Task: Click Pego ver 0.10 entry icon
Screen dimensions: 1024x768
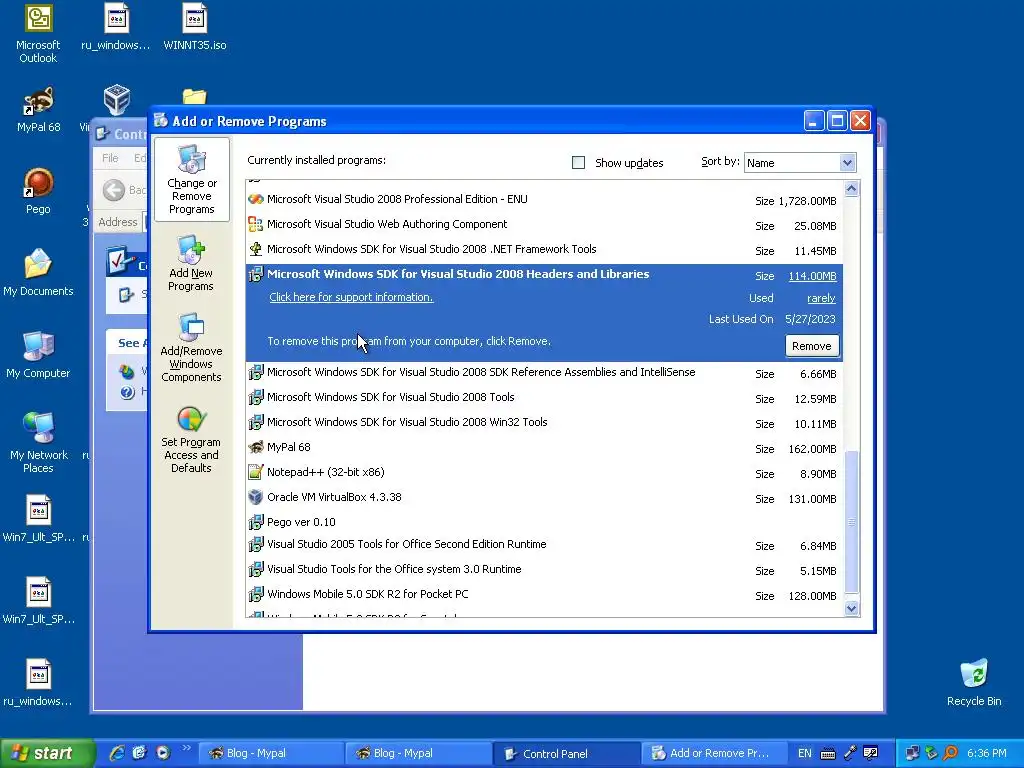Action: pyautogui.click(x=255, y=522)
